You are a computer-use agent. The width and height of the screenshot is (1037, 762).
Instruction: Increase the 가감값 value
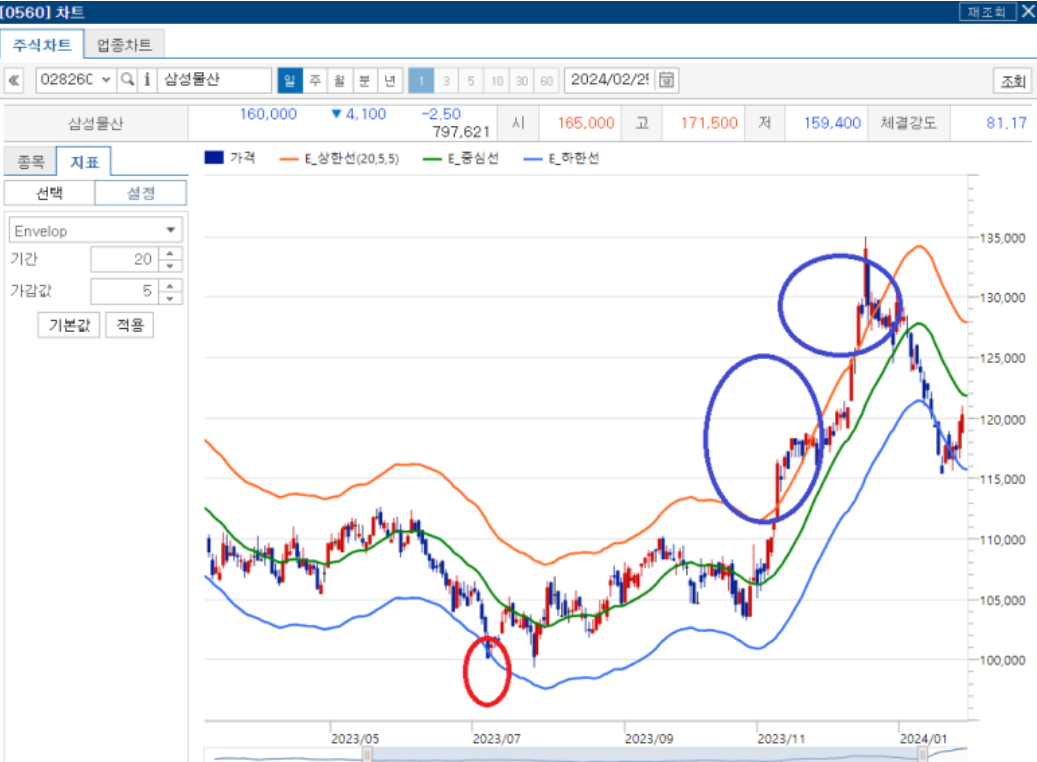click(x=171, y=284)
